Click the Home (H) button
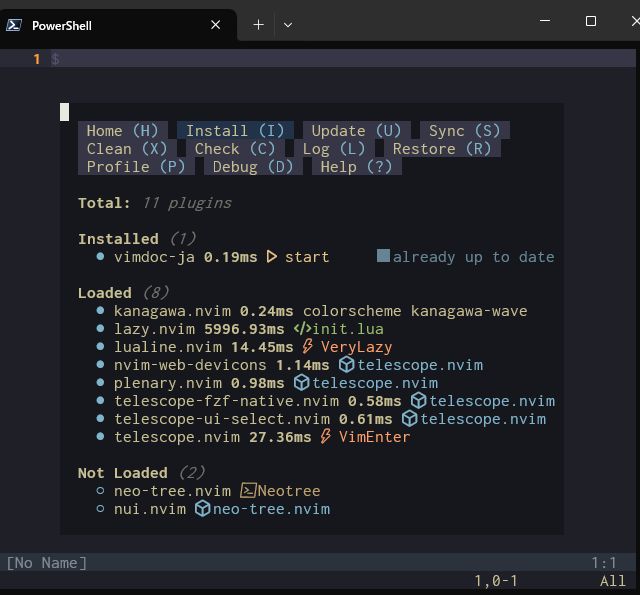Image resolution: width=640 pixels, height=595 pixels. (x=122, y=131)
